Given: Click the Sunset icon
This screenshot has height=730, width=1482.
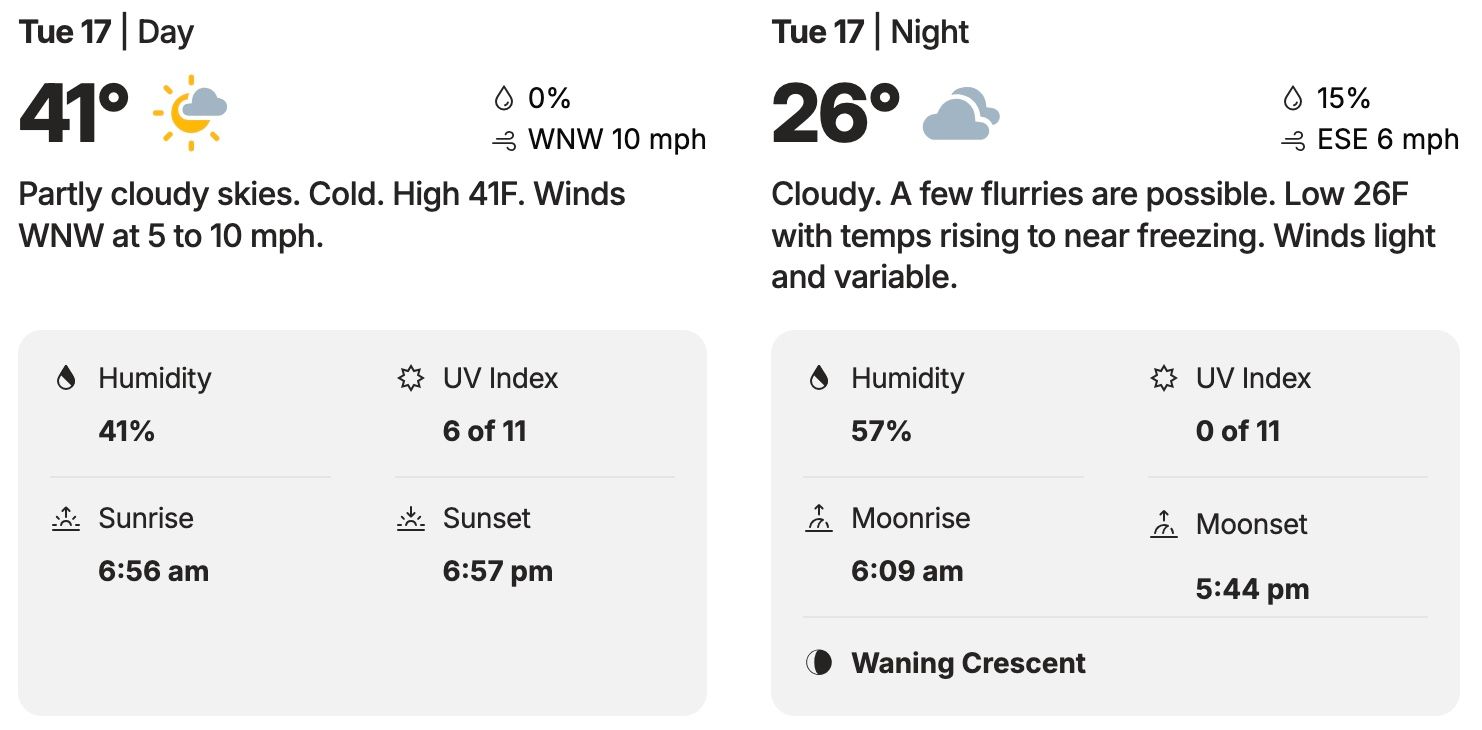Looking at the screenshot, I should coord(411,518).
